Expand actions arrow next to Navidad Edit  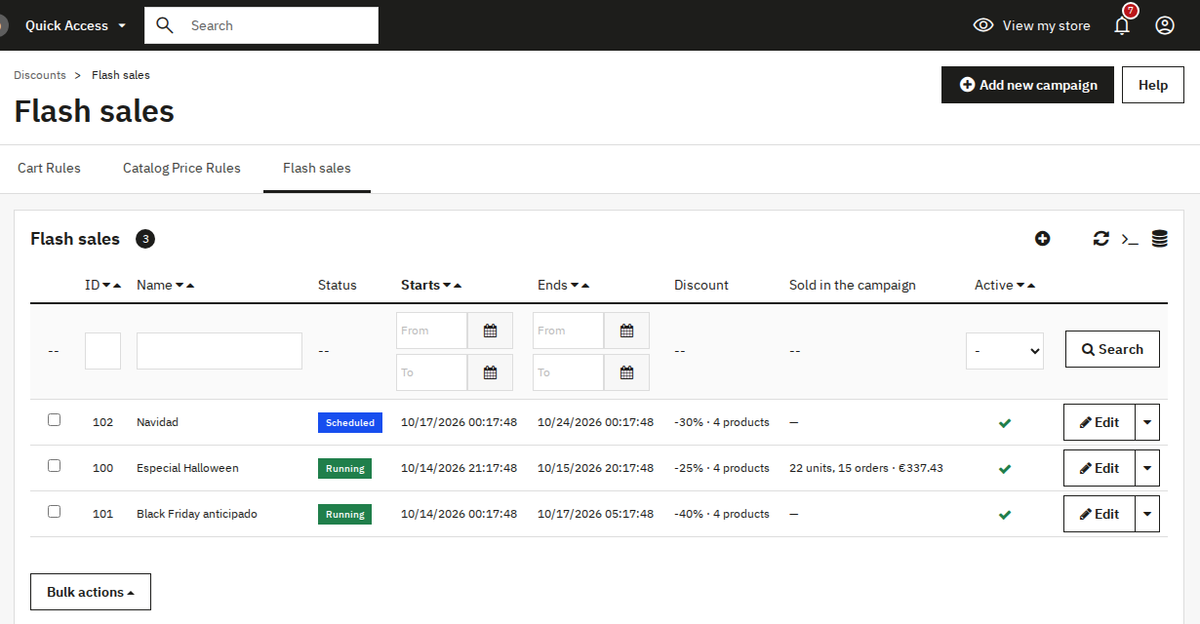1147,422
